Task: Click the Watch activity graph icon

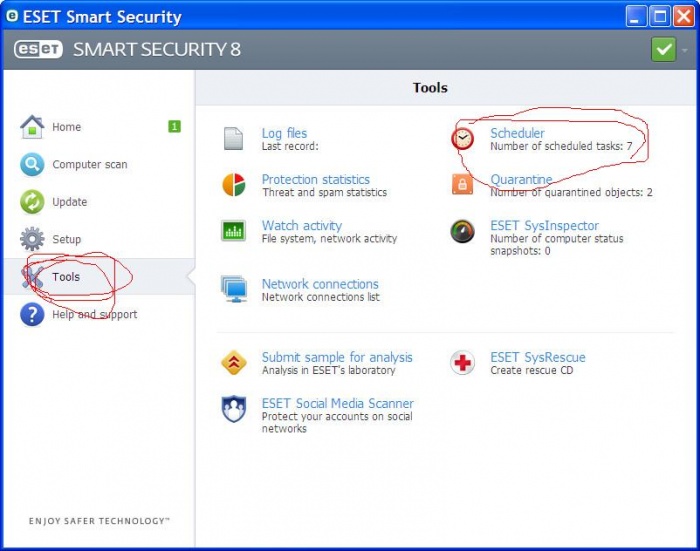Action: click(x=233, y=231)
